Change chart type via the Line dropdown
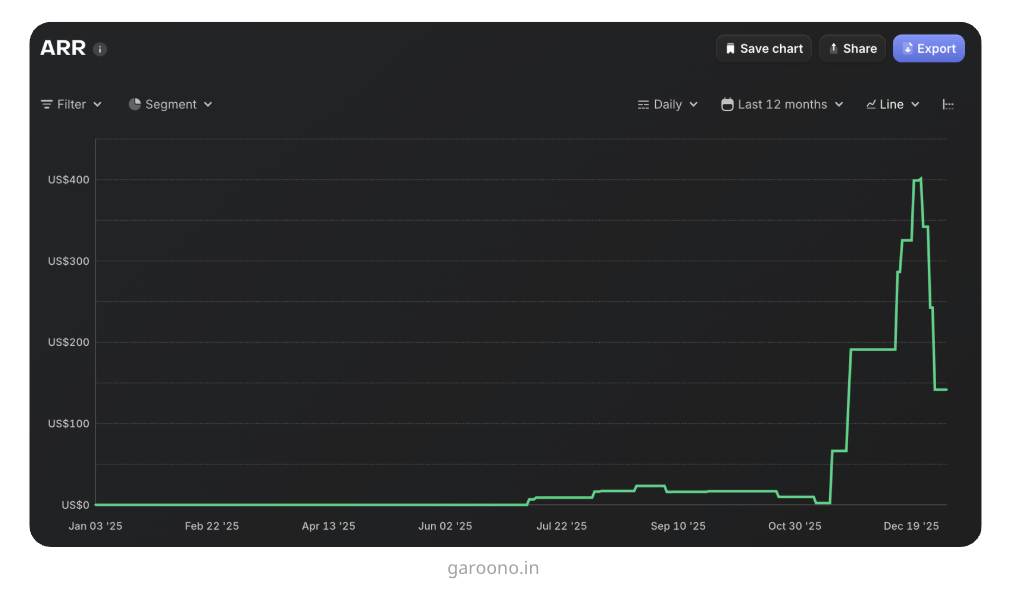 pos(892,104)
